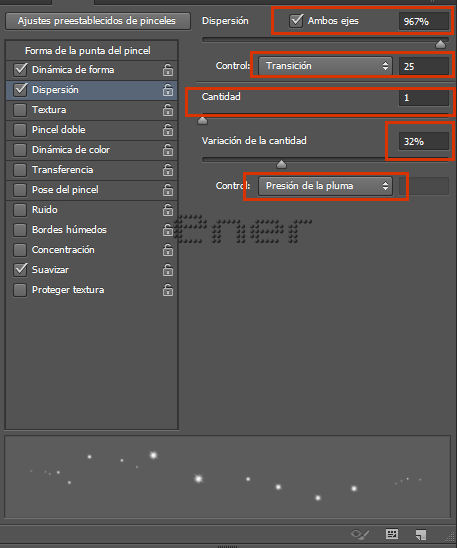457x548 pixels.
Task: Open Ajustes preestablecidos de pinceles
Action: tap(97, 21)
